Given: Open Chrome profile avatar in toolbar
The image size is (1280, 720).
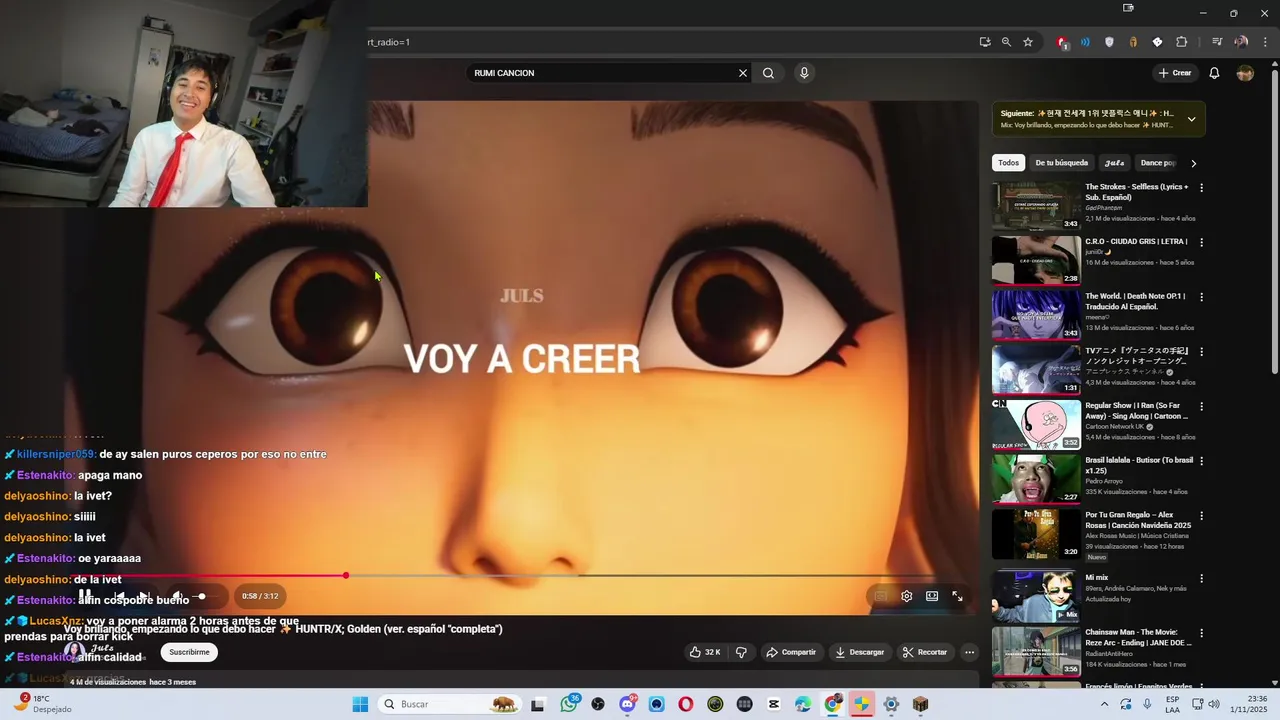Looking at the screenshot, I should [x=1241, y=42].
